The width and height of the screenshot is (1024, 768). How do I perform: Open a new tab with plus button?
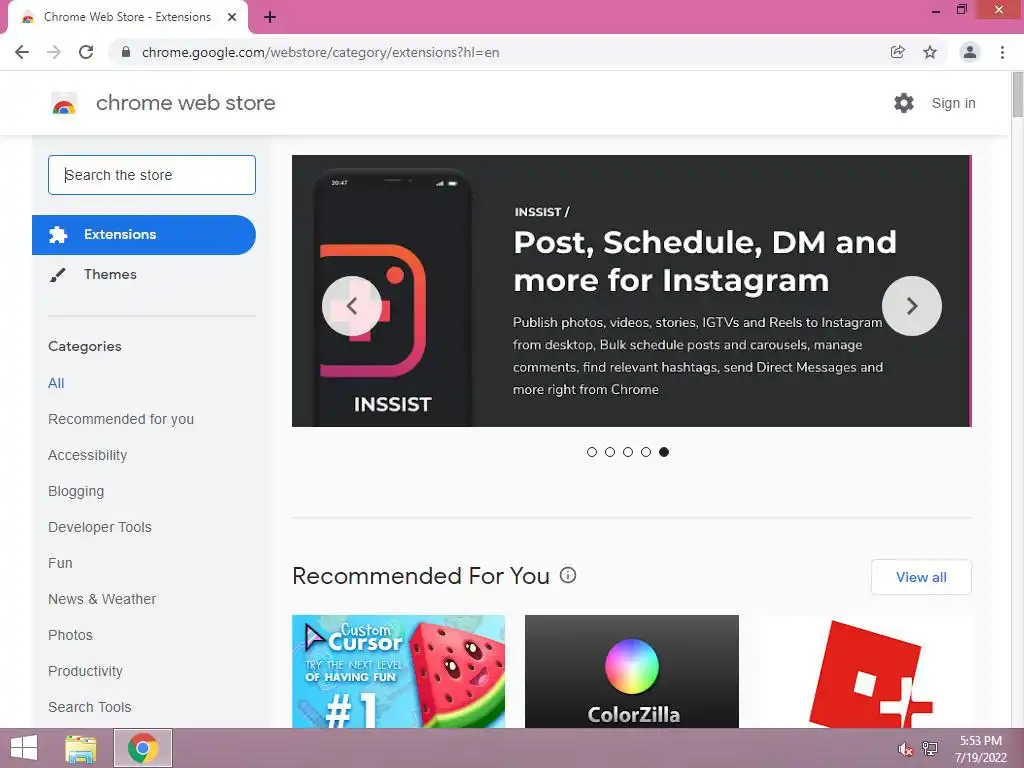[270, 17]
